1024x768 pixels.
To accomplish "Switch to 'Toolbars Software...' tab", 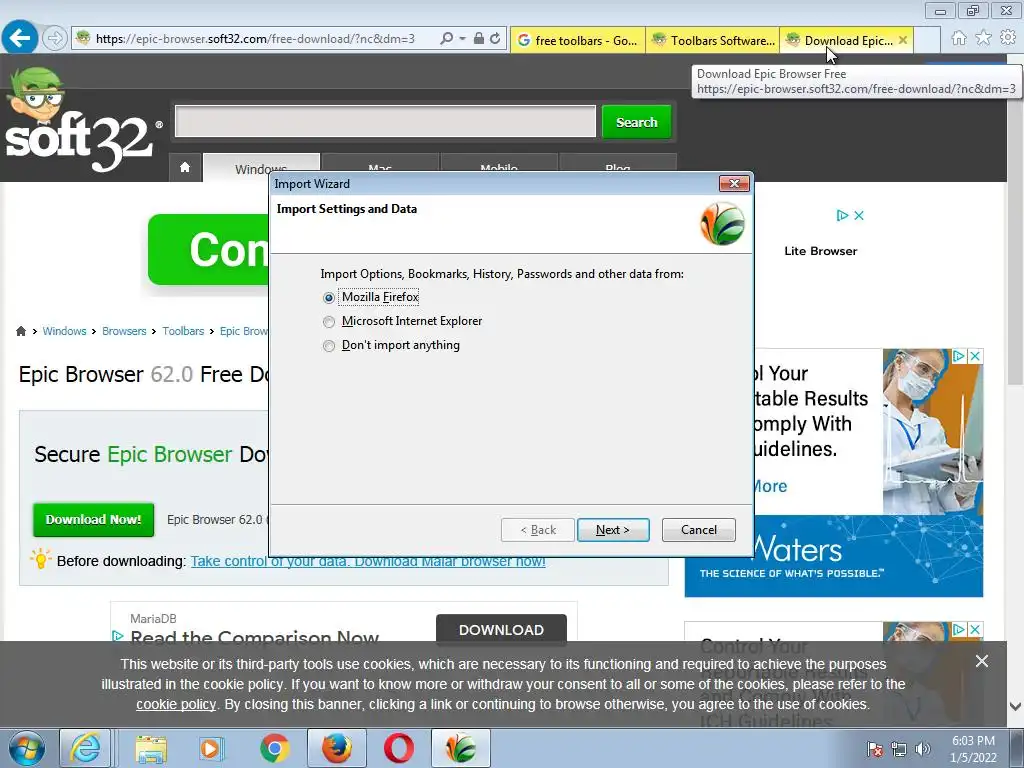I will (x=712, y=40).
